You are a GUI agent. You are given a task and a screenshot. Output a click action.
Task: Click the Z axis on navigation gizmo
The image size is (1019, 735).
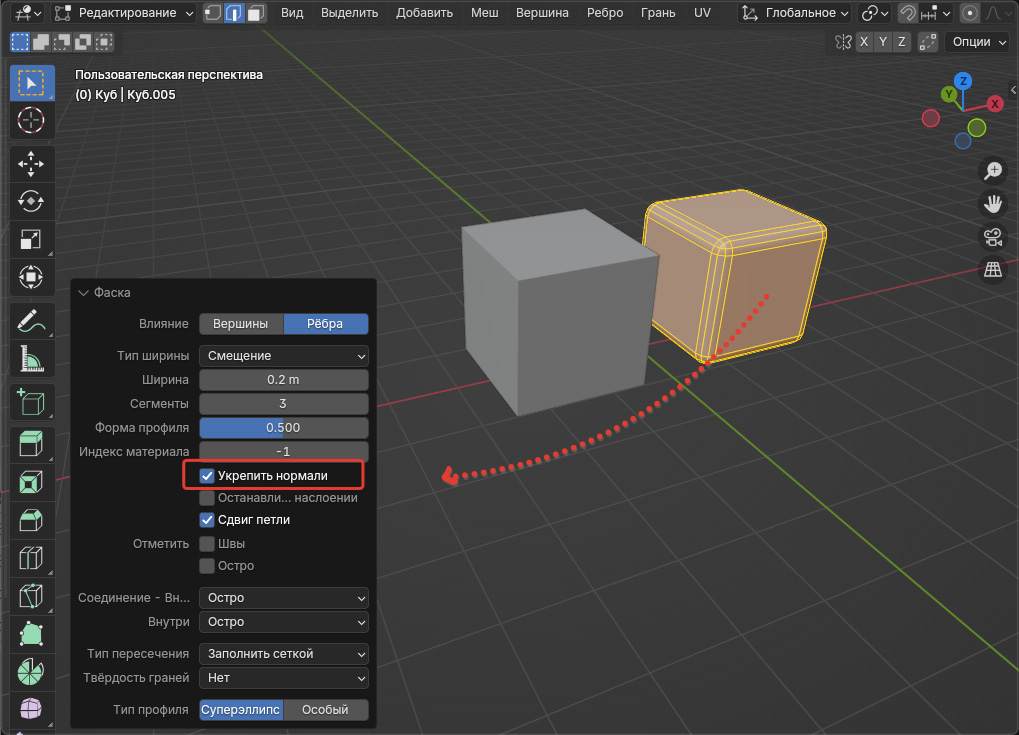tap(963, 81)
